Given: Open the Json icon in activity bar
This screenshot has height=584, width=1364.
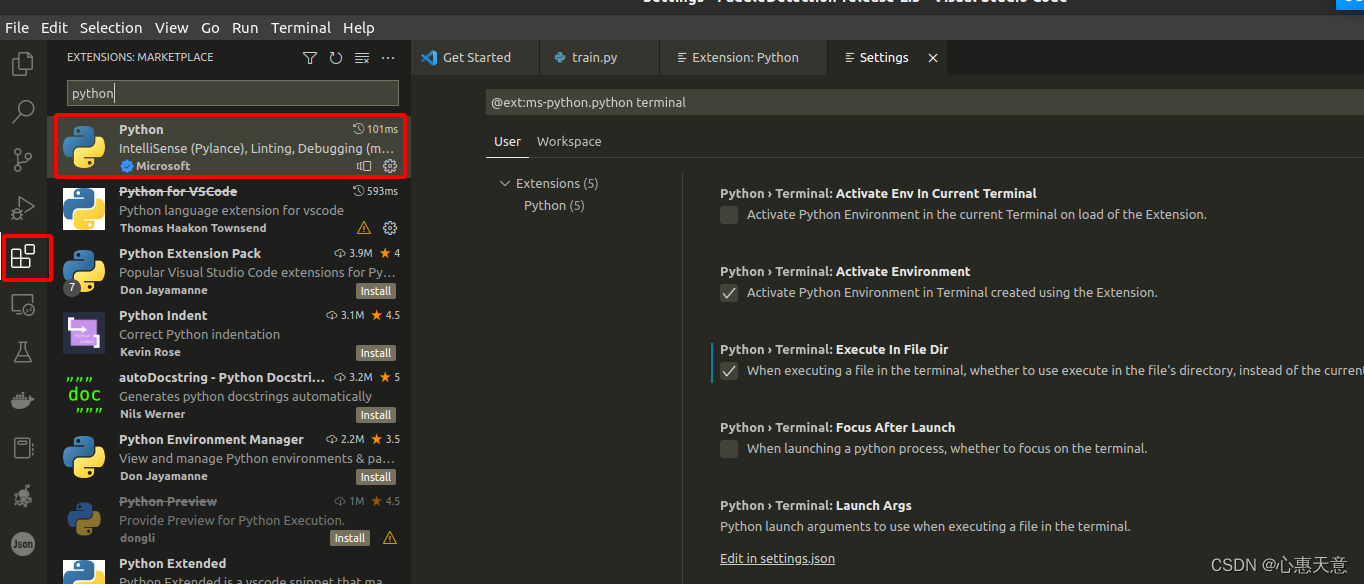Looking at the screenshot, I should tap(22, 544).
